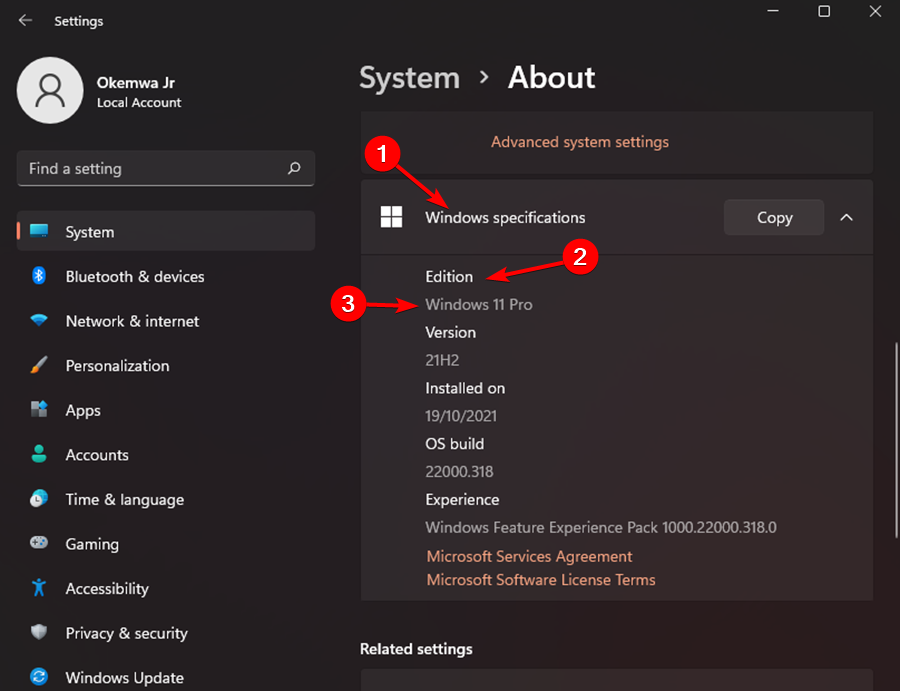This screenshot has height=691, width=900.
Task: Click the Copy button for Windows specifications
Action: pos(773,217)
